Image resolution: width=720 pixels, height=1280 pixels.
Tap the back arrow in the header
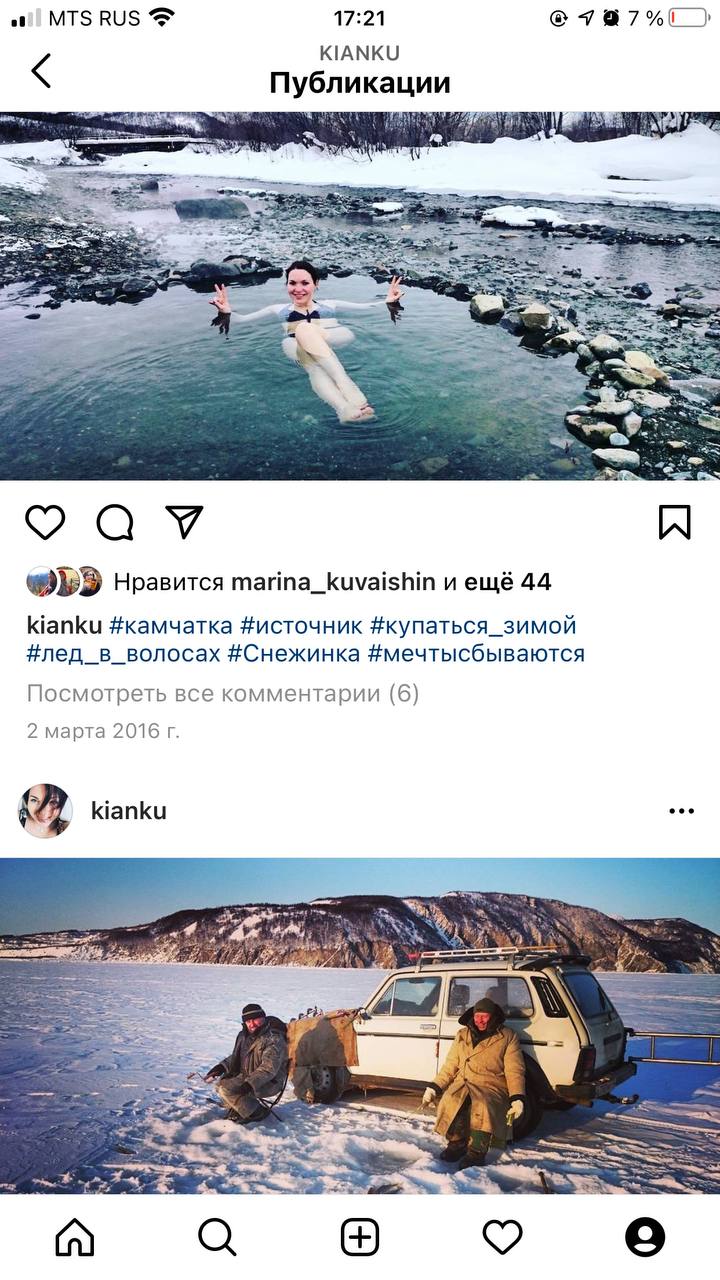41,70
